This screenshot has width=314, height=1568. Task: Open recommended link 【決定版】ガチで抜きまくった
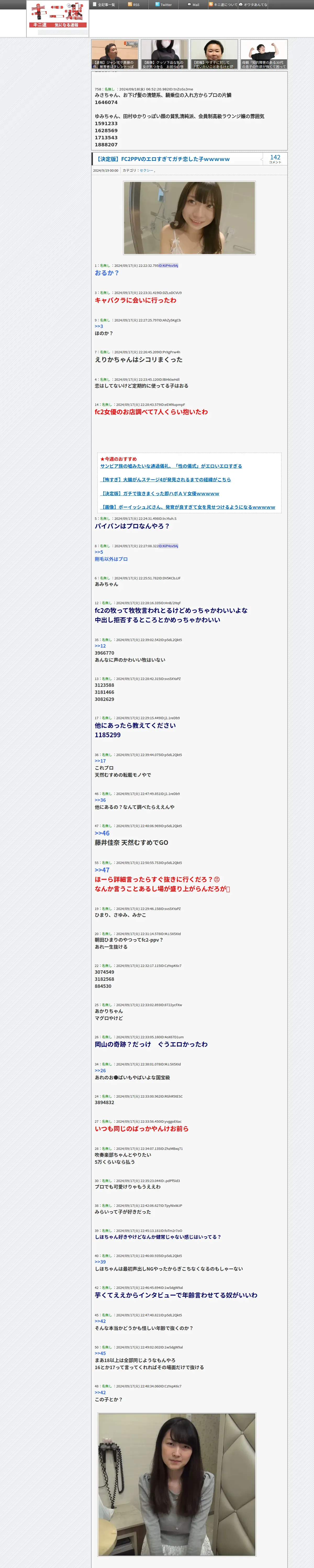point(160,494)
